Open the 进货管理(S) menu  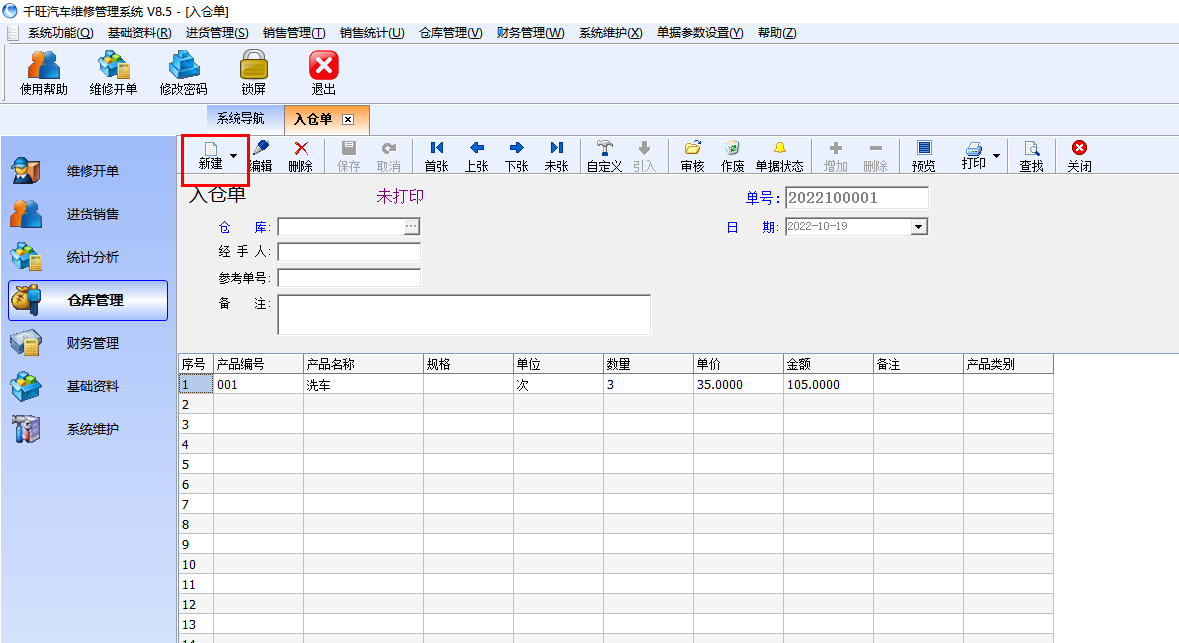point(217,33)
